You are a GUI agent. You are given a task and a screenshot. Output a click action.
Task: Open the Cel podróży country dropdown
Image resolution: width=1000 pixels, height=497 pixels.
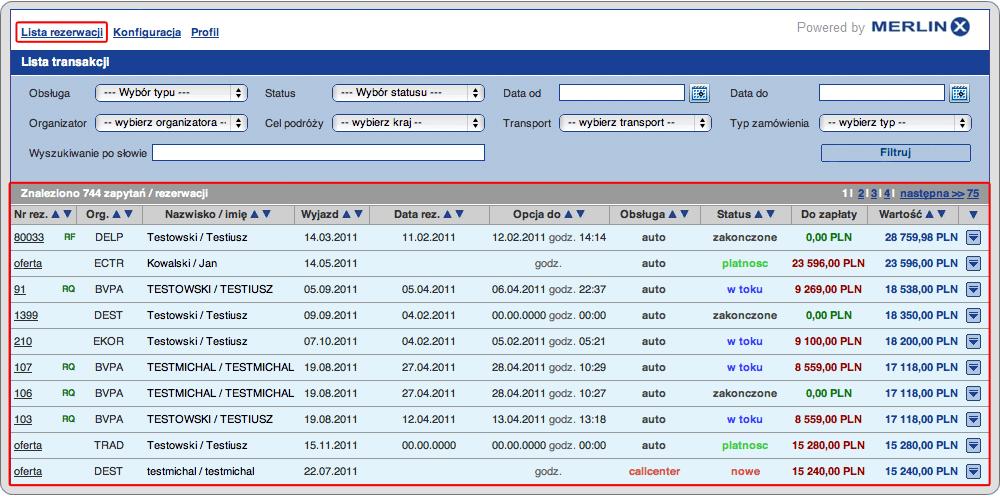pyautogui.click(x=408, y=123)
